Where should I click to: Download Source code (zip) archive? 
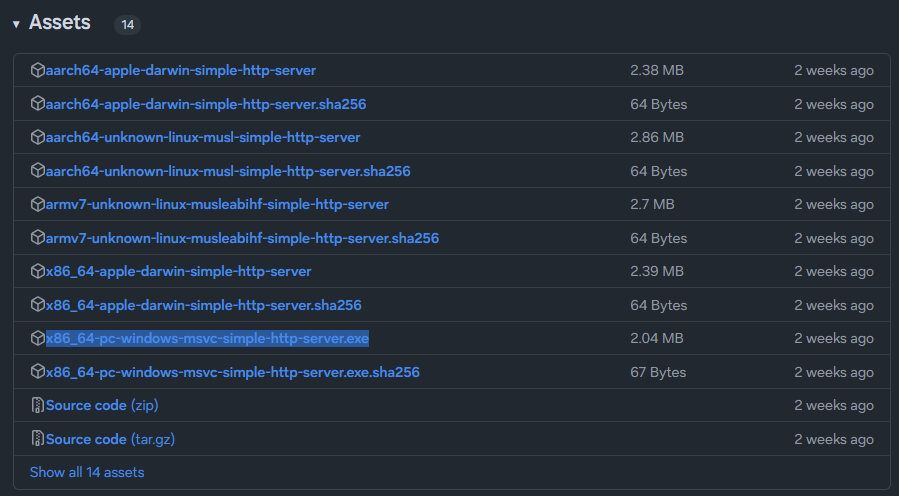[x=102, y=406]
